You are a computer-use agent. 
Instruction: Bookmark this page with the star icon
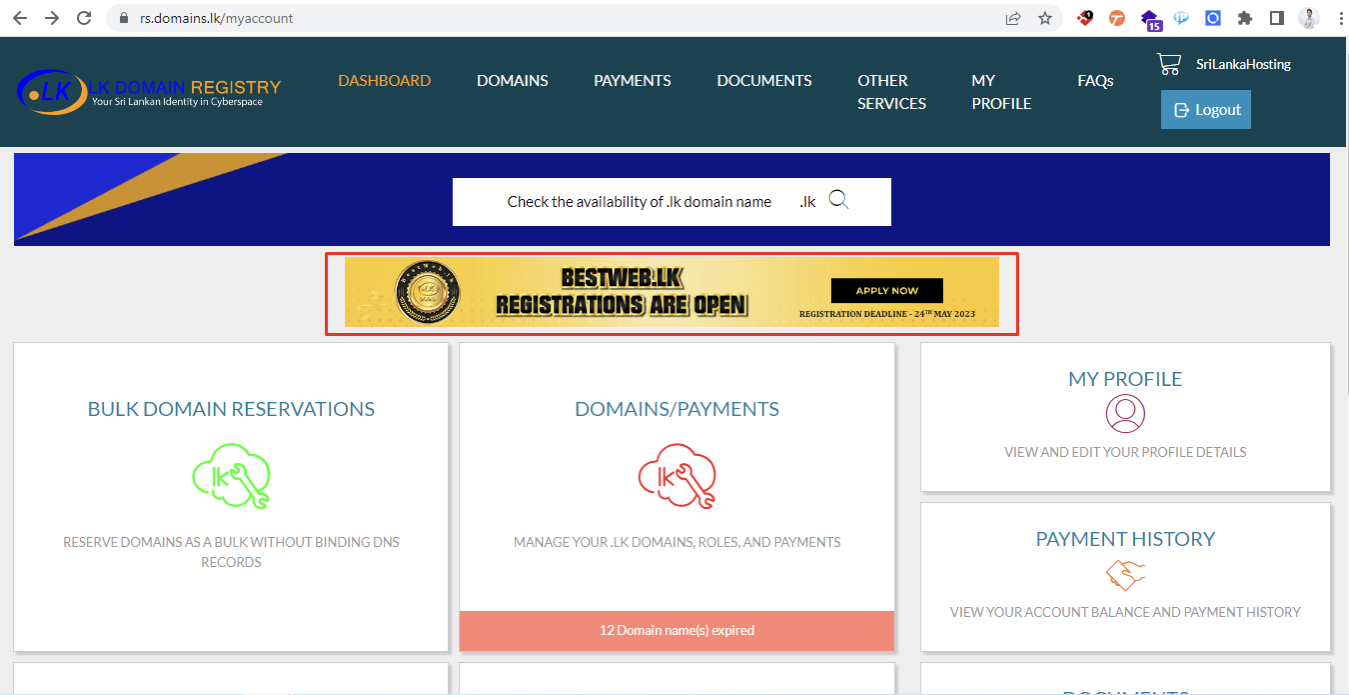[1045, 18]
